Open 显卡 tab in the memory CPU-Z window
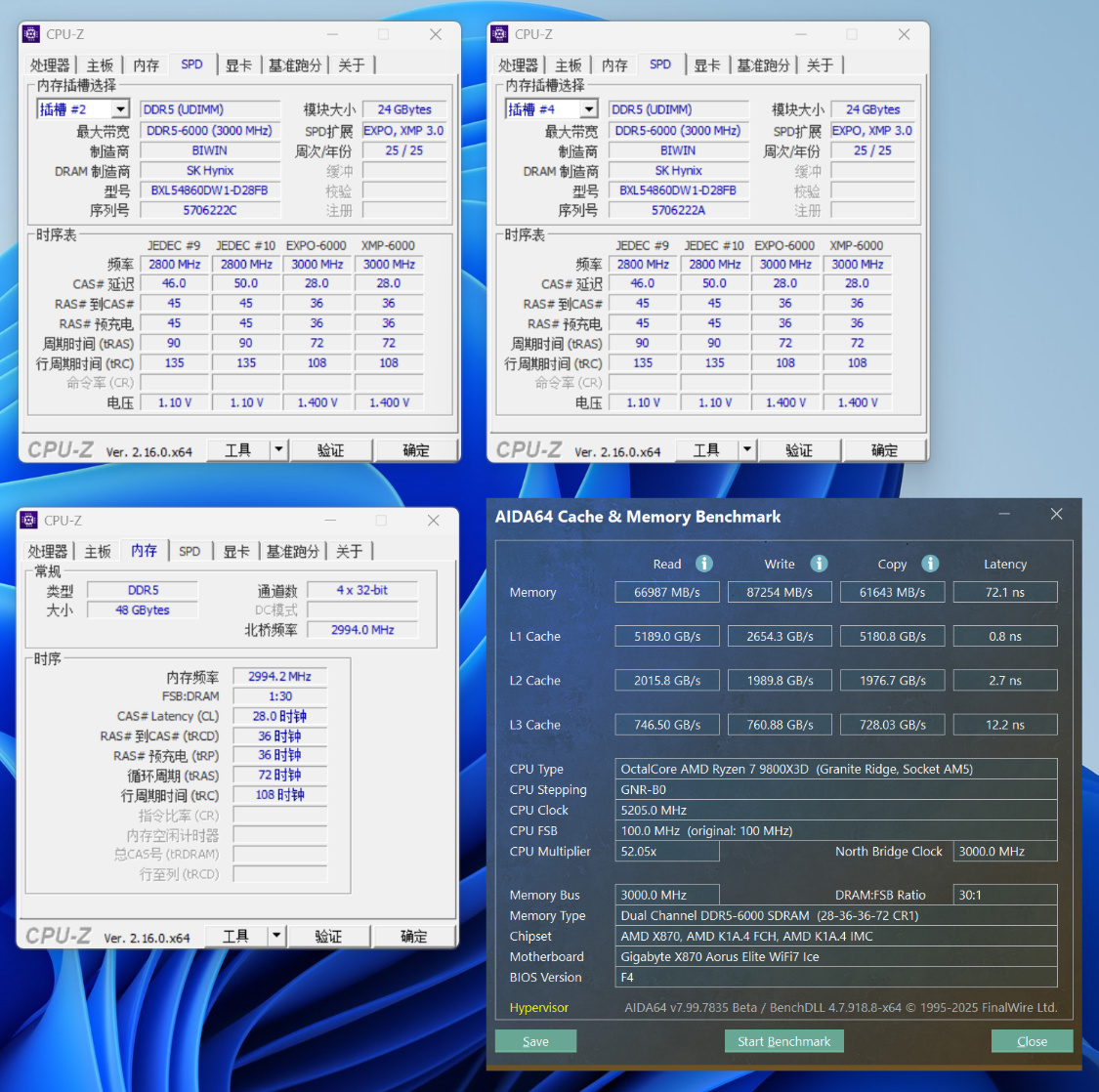Image resolution: width=1099 pixels, height=1092 pixels. click(x=237, y=552)
